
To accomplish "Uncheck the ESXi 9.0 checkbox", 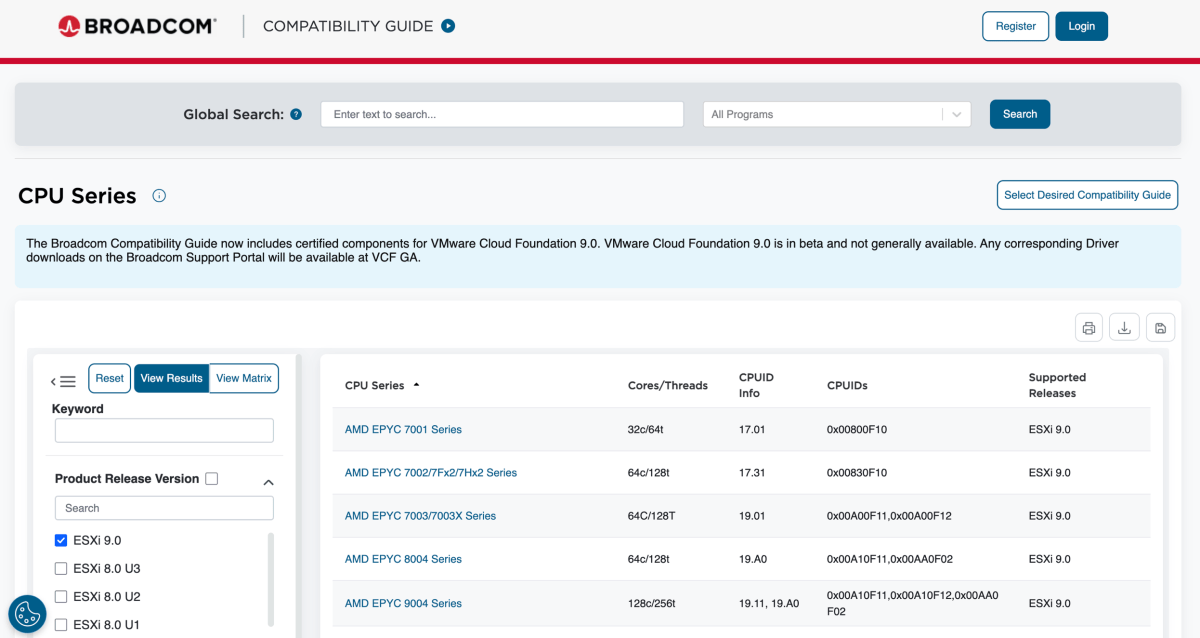I will tap(61, 541).
